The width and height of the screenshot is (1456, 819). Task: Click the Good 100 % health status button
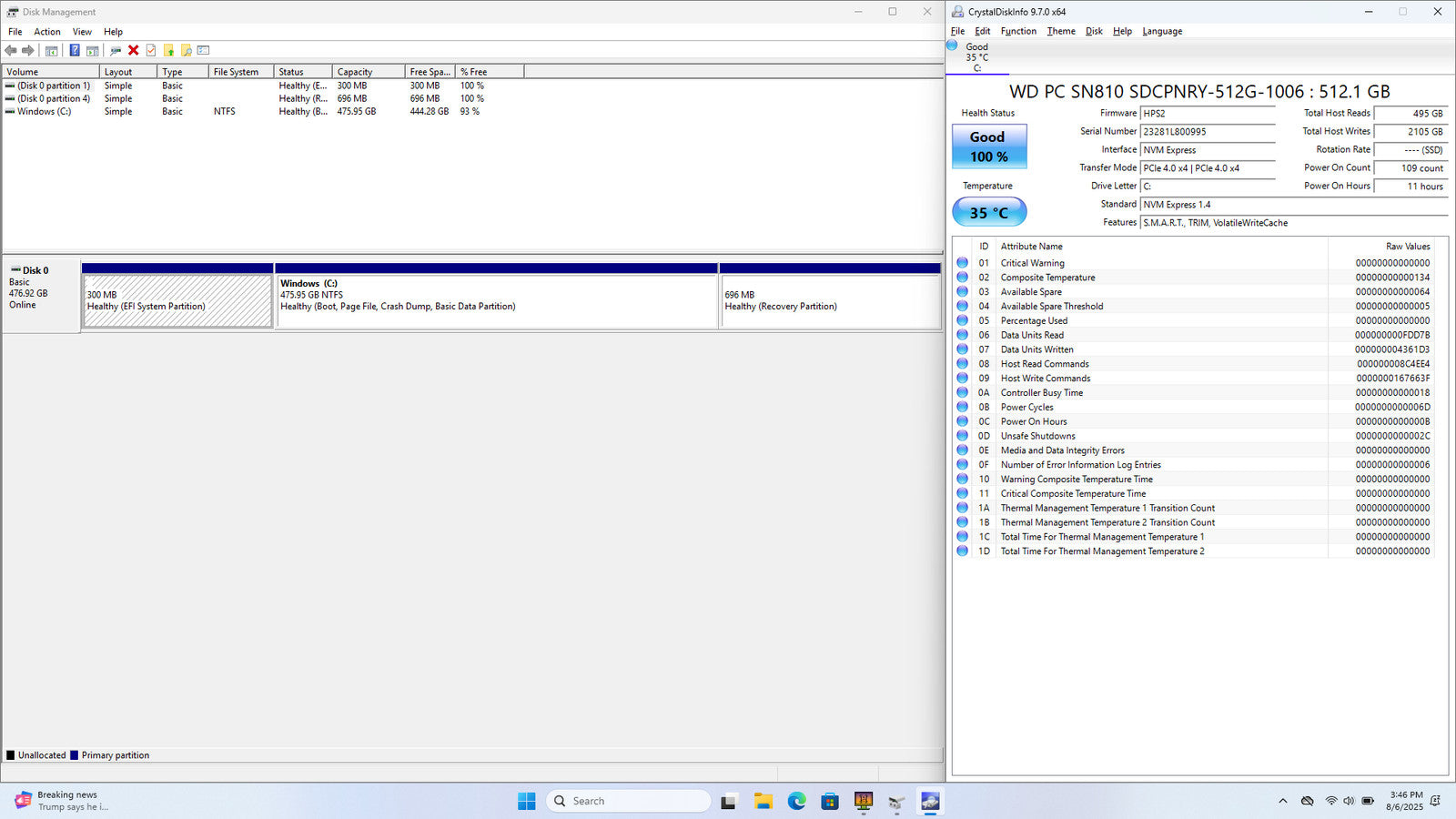988,147
